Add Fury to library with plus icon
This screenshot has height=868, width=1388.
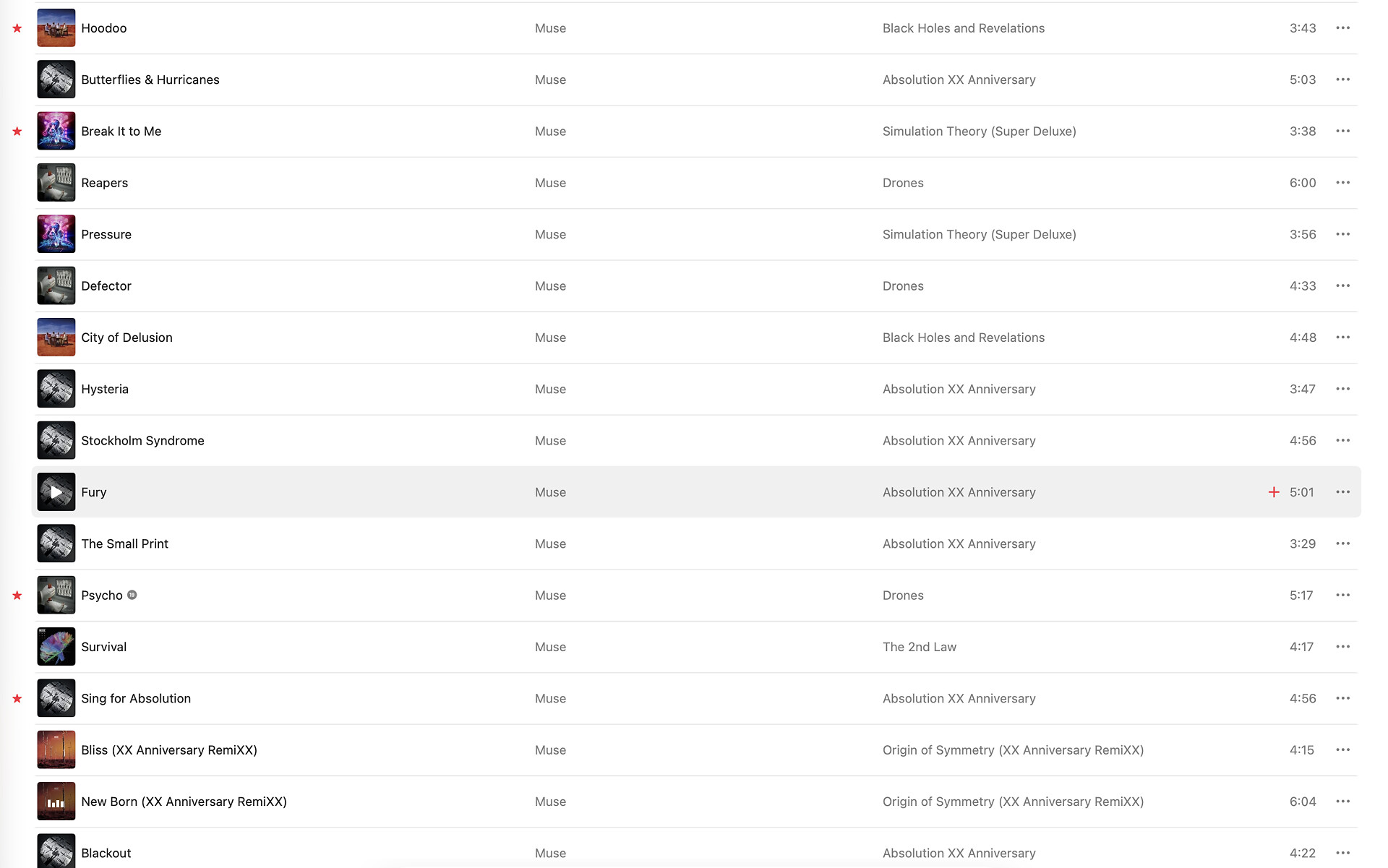(x=1274, y=492)
